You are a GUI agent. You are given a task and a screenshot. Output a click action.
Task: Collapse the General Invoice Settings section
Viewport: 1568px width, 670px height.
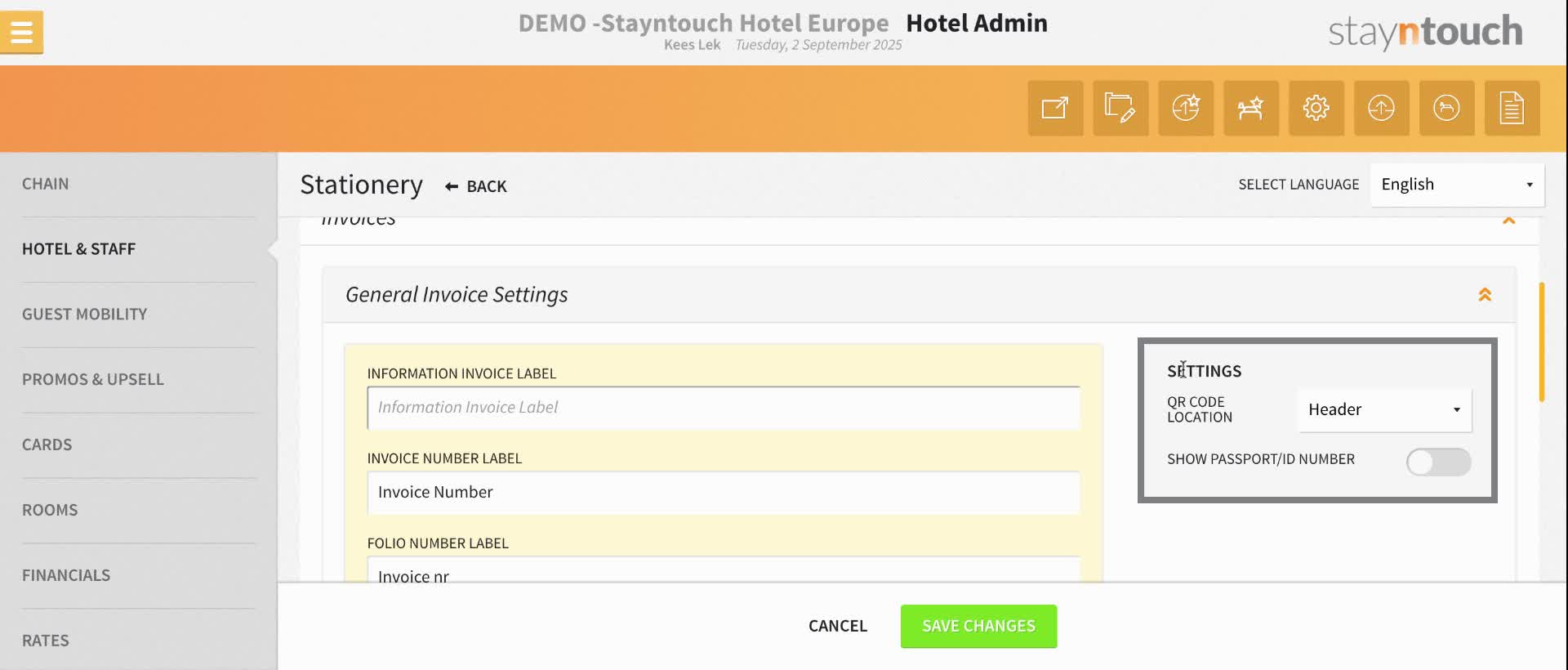coord(1485,295)
